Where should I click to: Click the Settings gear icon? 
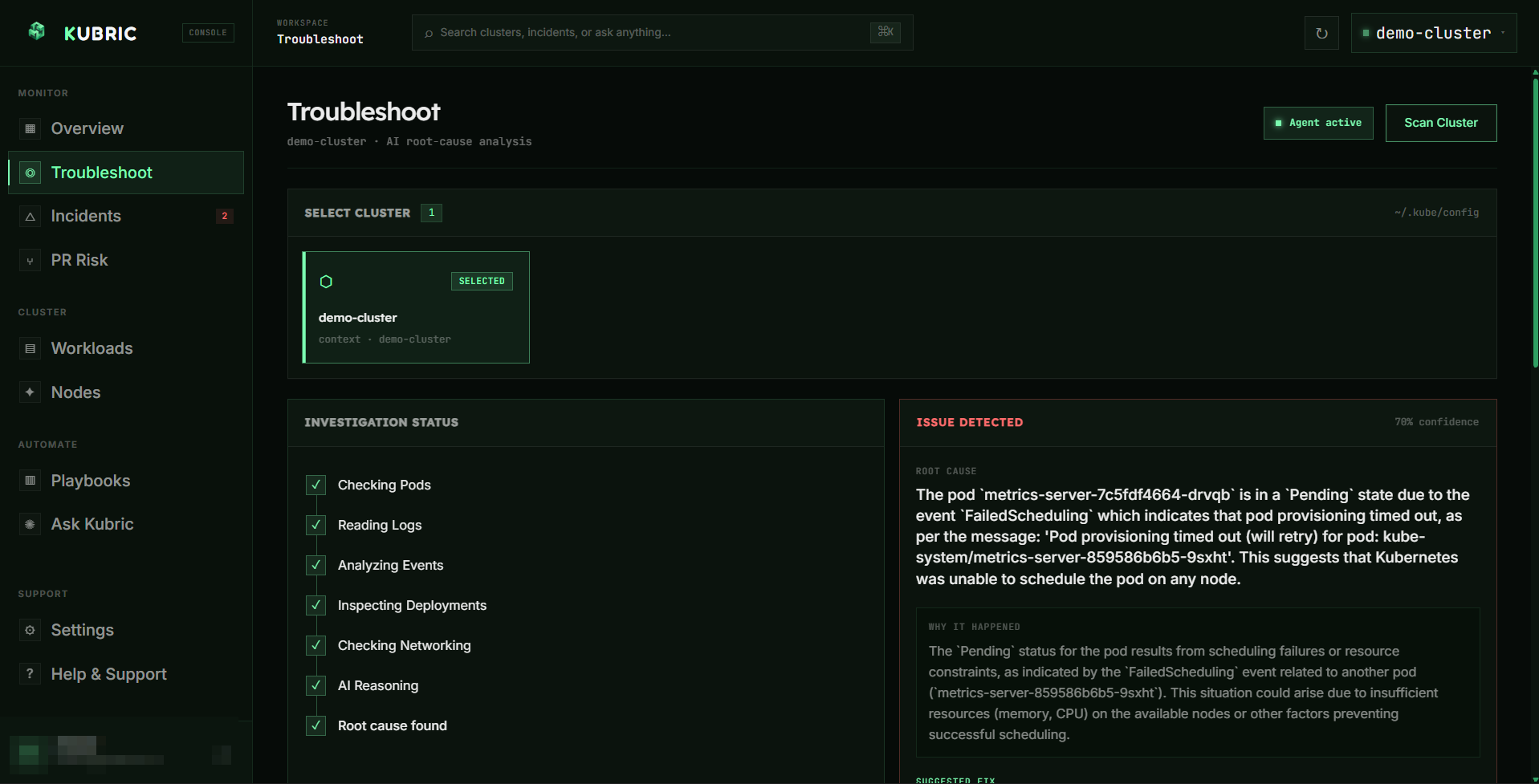pos(30,630)
